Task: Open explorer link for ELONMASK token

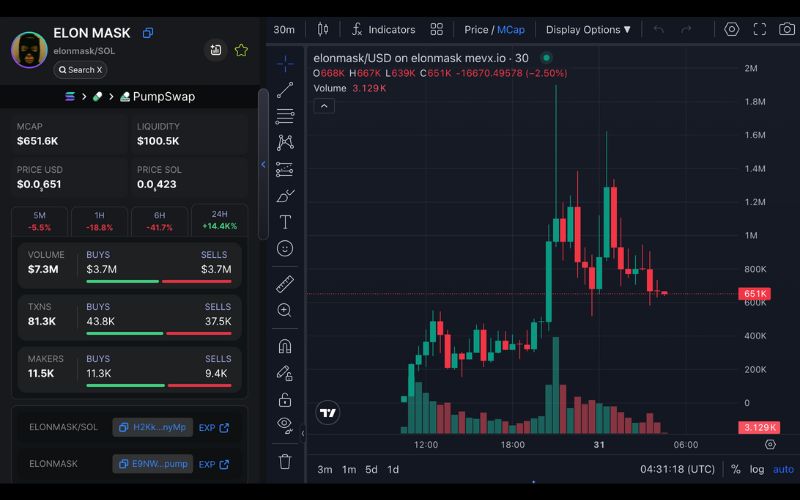Action: tap(214, 464)
